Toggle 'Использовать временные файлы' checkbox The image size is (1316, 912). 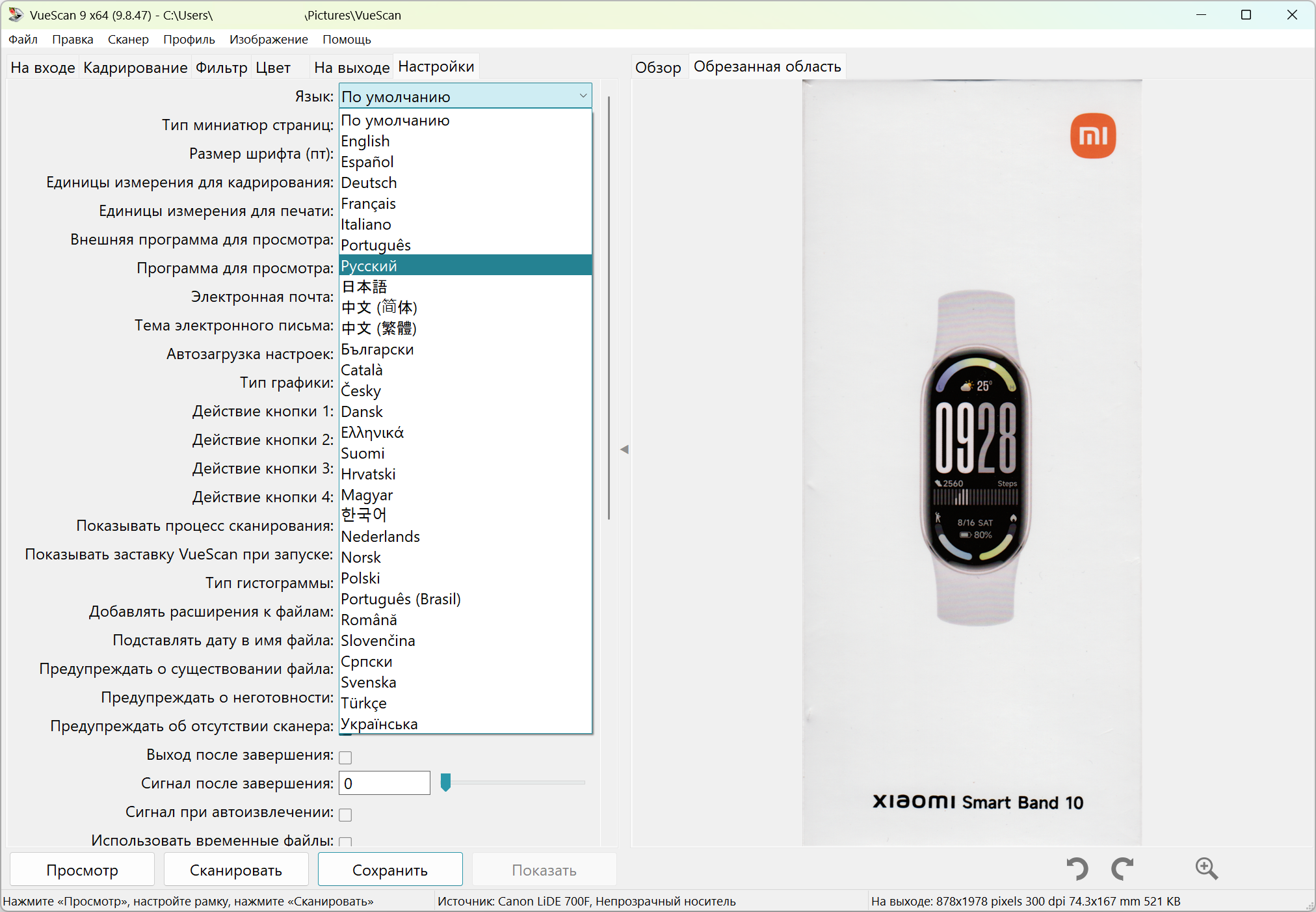345,841
